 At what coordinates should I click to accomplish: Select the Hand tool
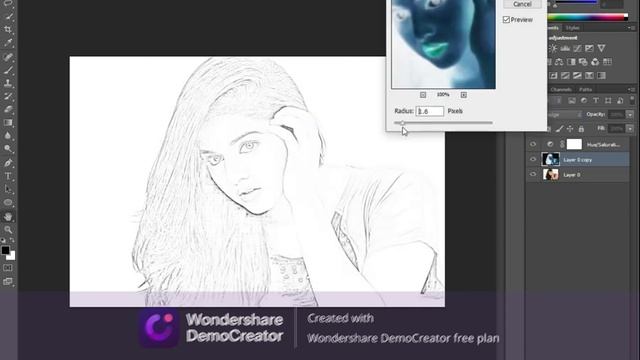click(9, 216)
